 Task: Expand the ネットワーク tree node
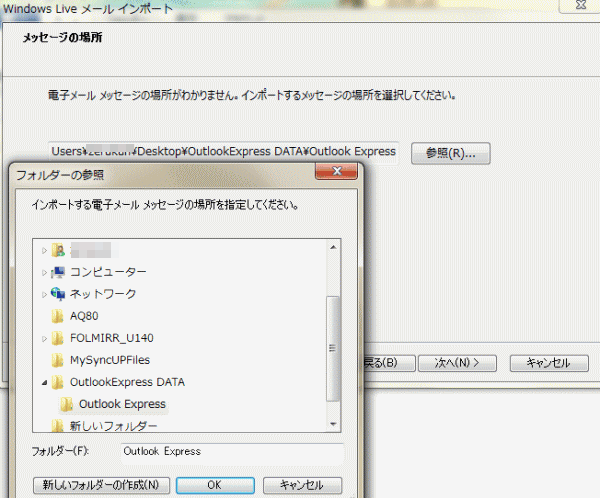(44, 294)
